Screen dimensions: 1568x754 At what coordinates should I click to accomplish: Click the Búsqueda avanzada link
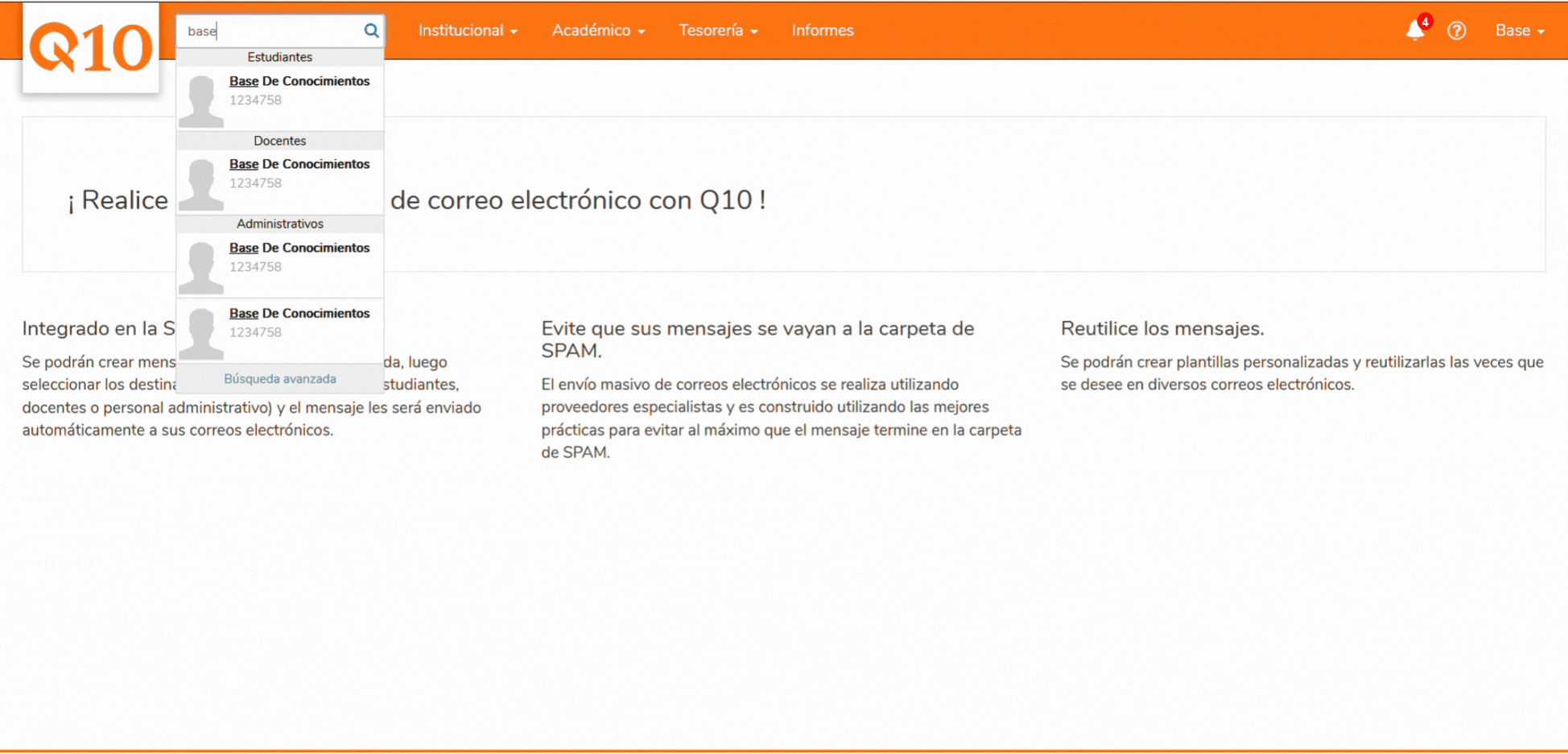tap(280, 379)
